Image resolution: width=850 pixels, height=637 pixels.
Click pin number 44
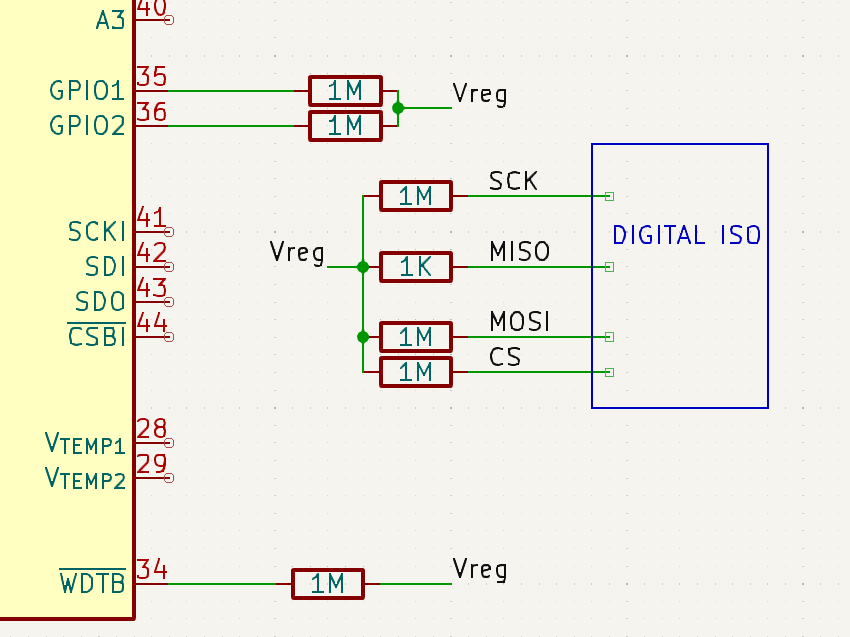coord(152,323)
